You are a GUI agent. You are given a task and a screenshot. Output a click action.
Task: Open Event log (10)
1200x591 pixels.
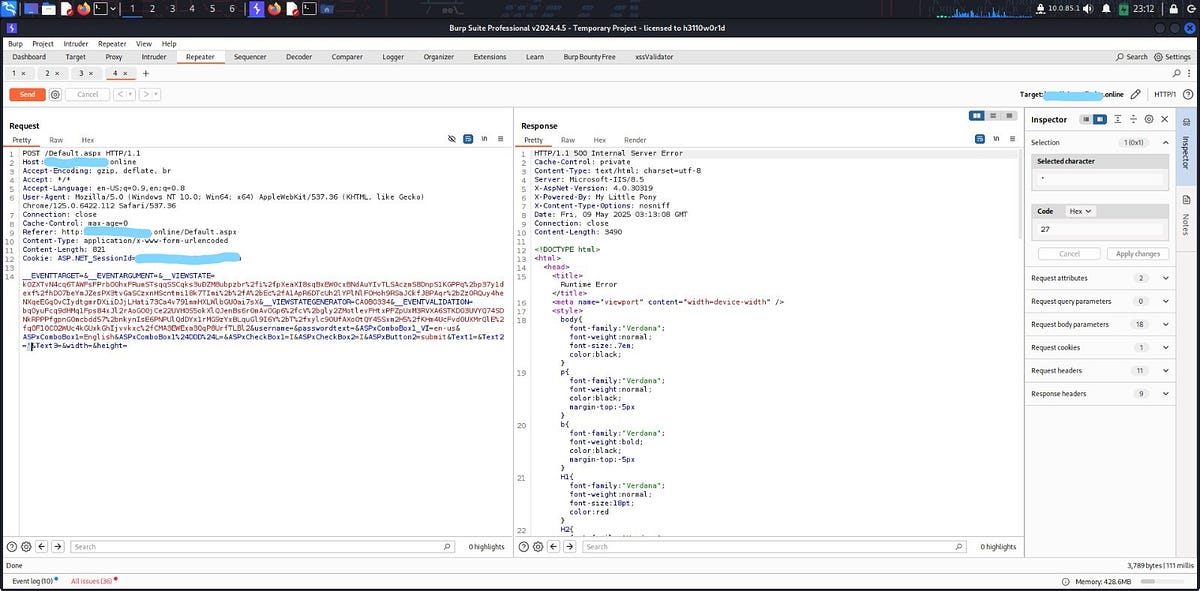[x=34, y=581]
